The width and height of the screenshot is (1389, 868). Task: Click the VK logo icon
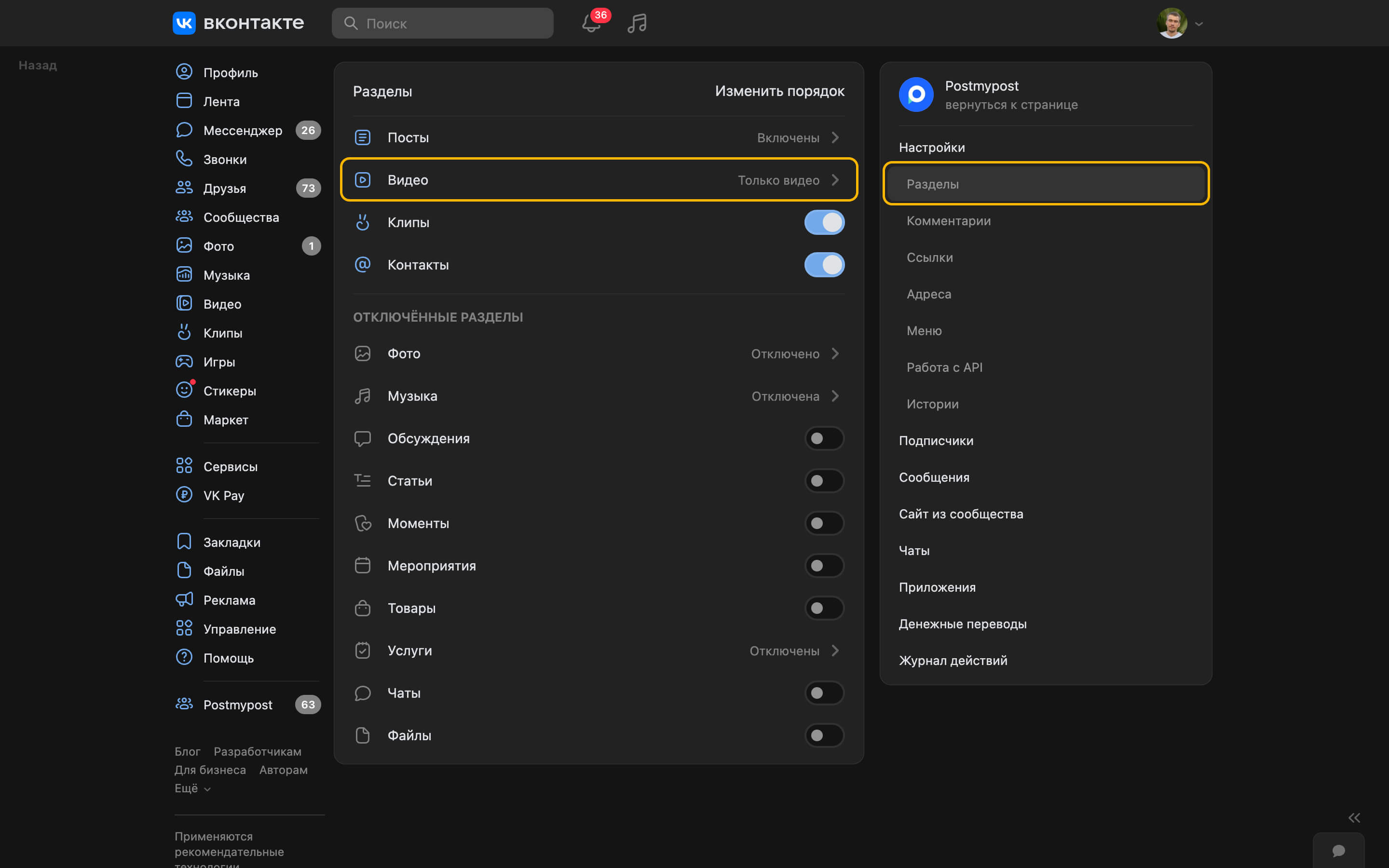(184, 23)
